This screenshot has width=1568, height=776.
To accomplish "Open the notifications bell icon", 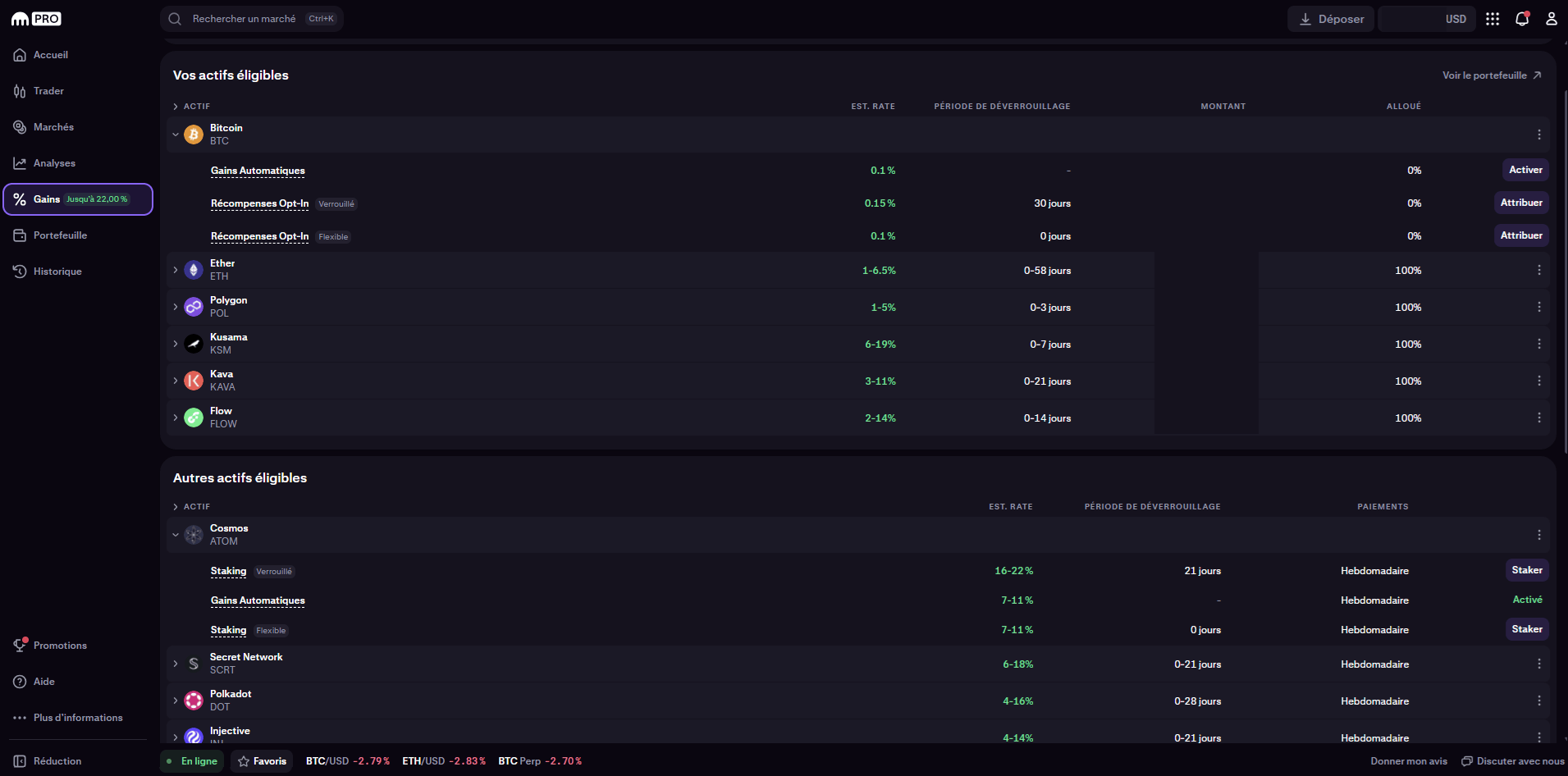I will (1522, 19).
